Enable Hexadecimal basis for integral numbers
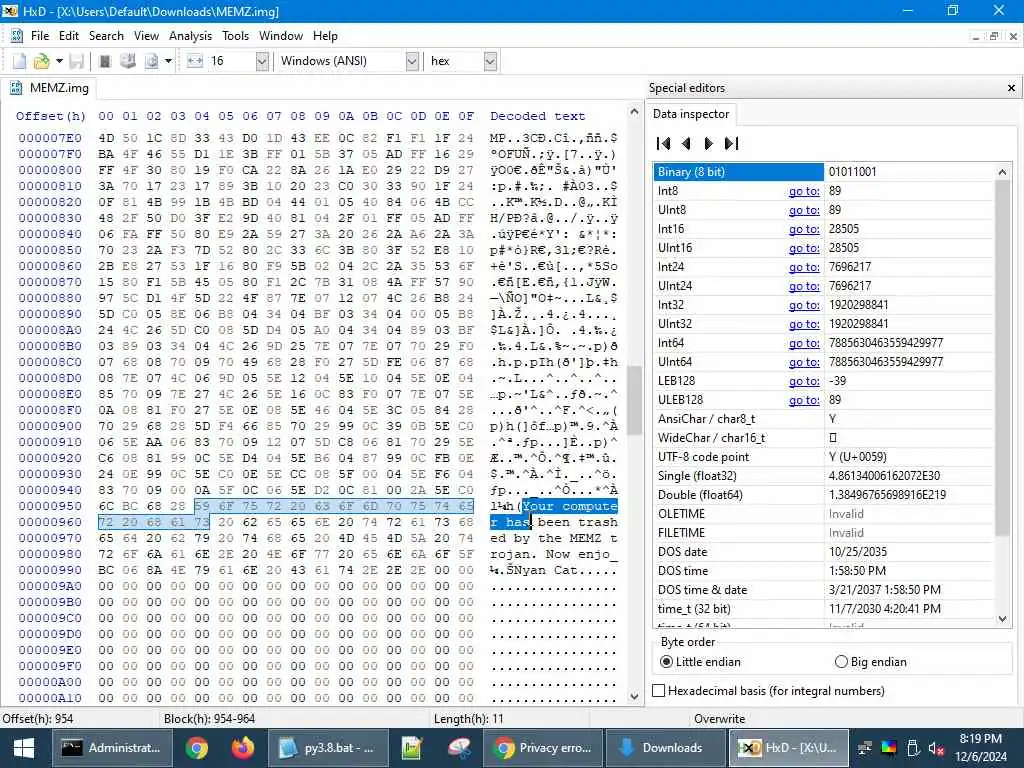 [769, 690]
